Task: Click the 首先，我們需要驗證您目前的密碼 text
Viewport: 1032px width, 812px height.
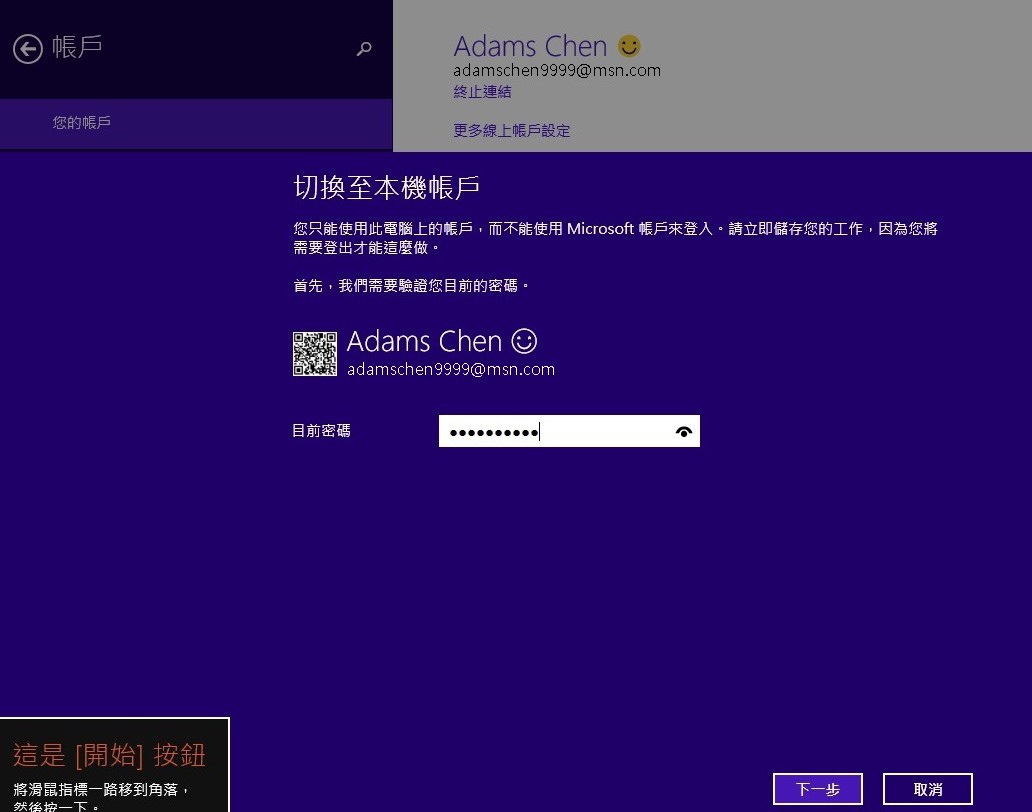Action: (x=411, y=286)
